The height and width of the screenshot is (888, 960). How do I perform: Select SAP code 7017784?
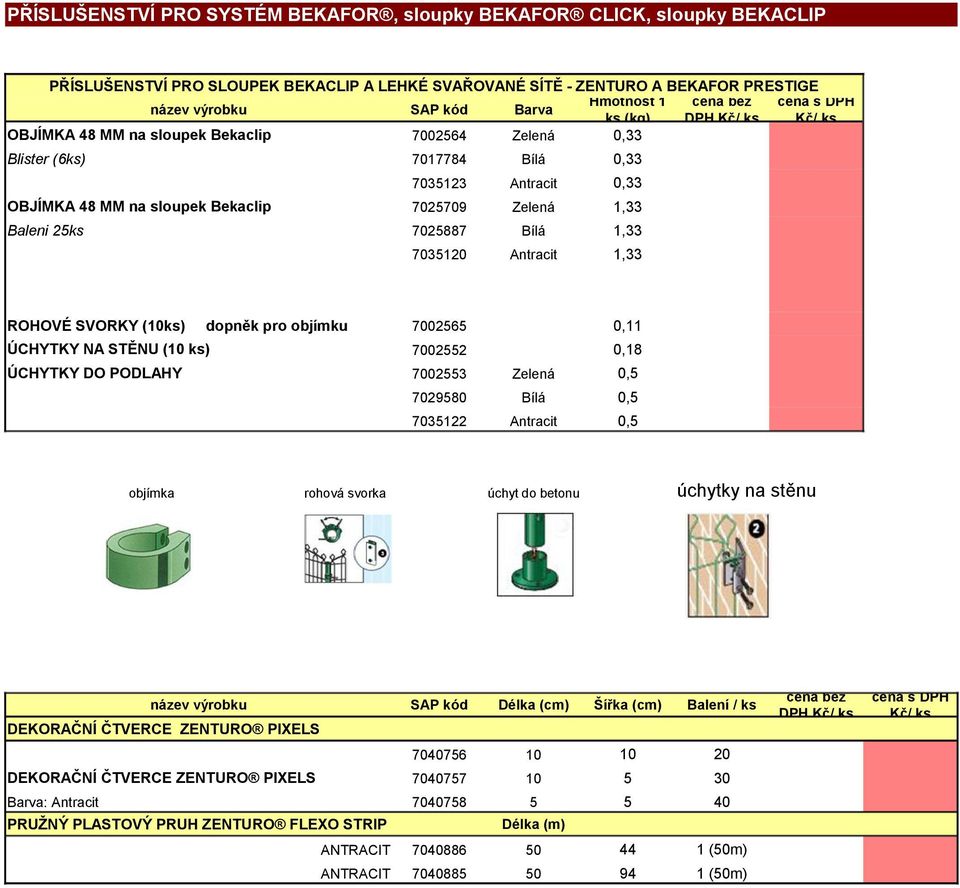(439, 159)
